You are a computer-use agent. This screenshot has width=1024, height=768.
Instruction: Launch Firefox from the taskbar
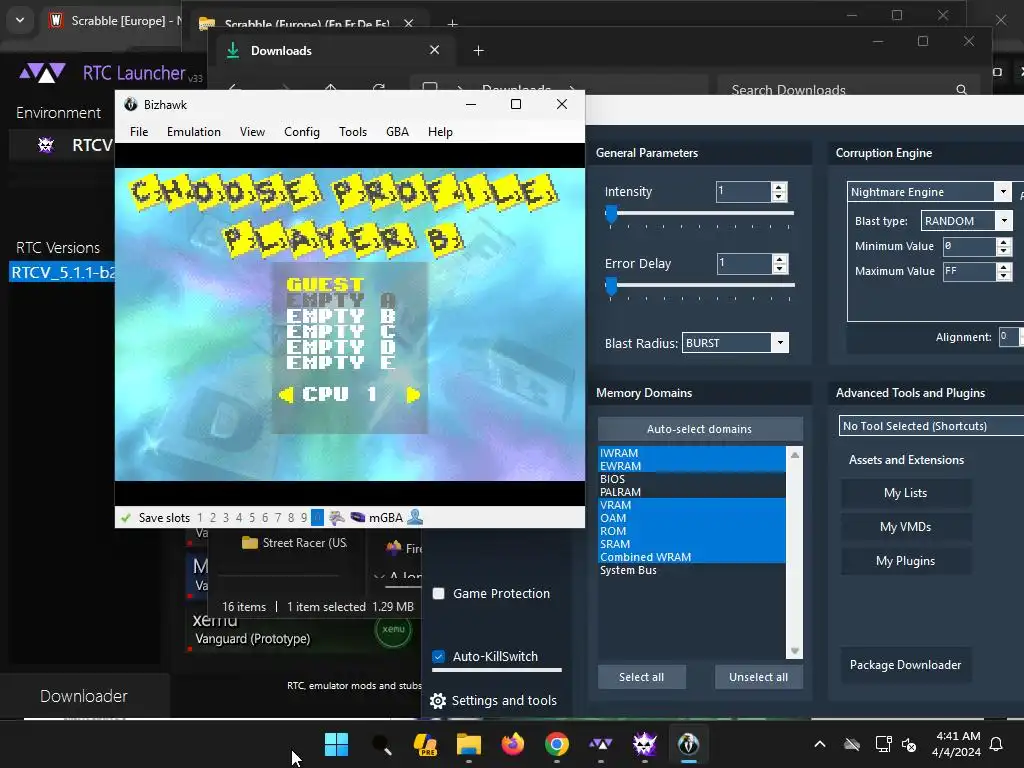click(x=513, y=744)
